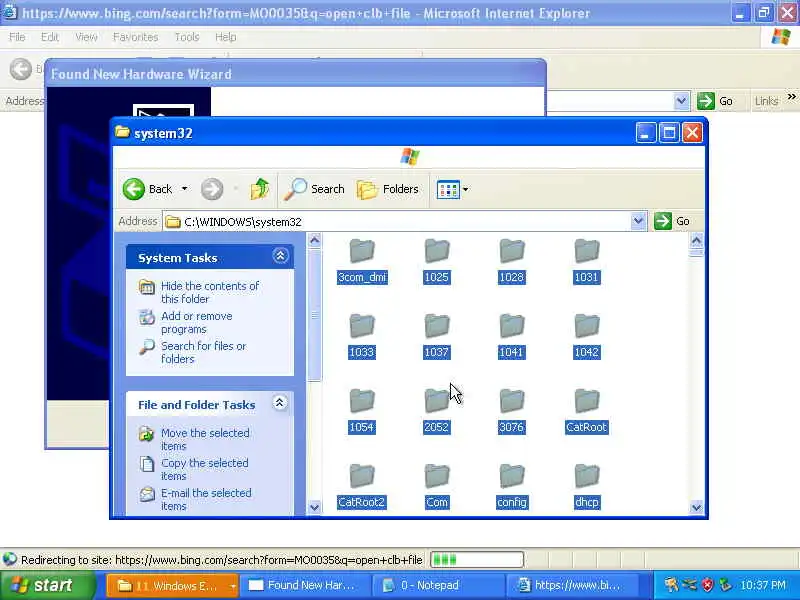Click the task pane scrollbar down arrow
Image resolution: width=800 pixels, height=600 pixels.
click(315, 507)
